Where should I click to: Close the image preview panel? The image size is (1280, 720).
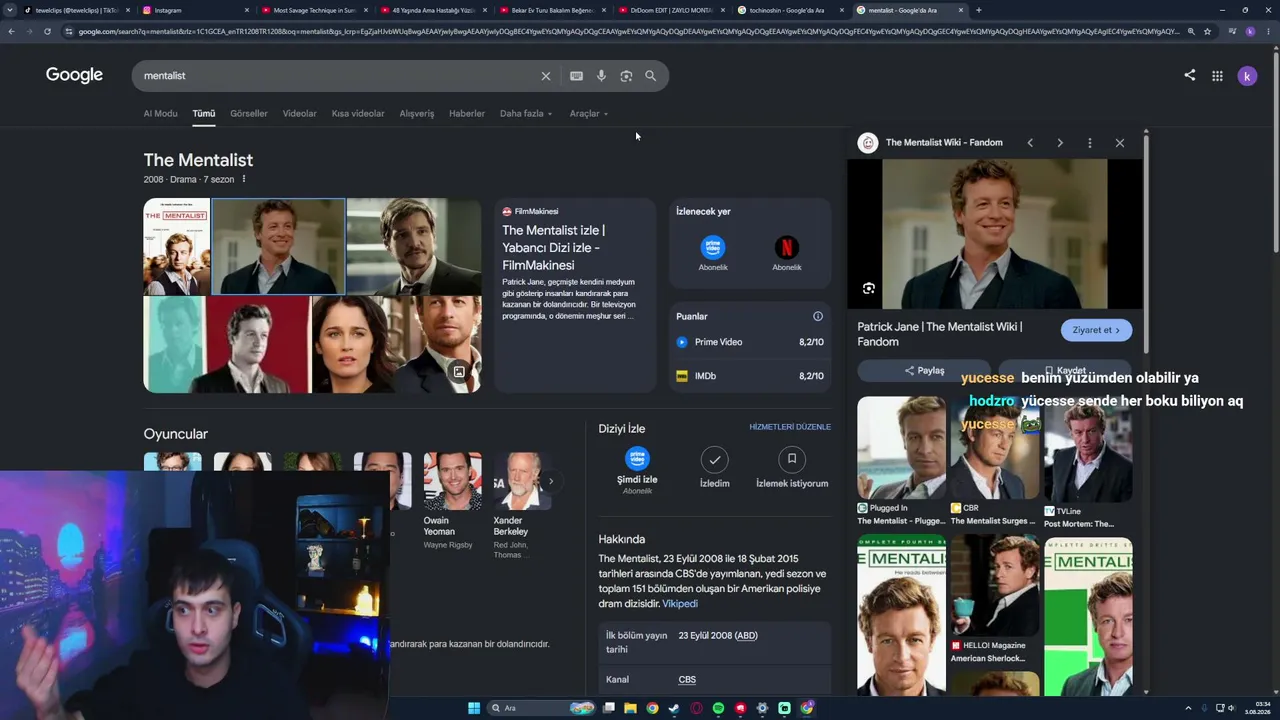(x=1120, y=143)
